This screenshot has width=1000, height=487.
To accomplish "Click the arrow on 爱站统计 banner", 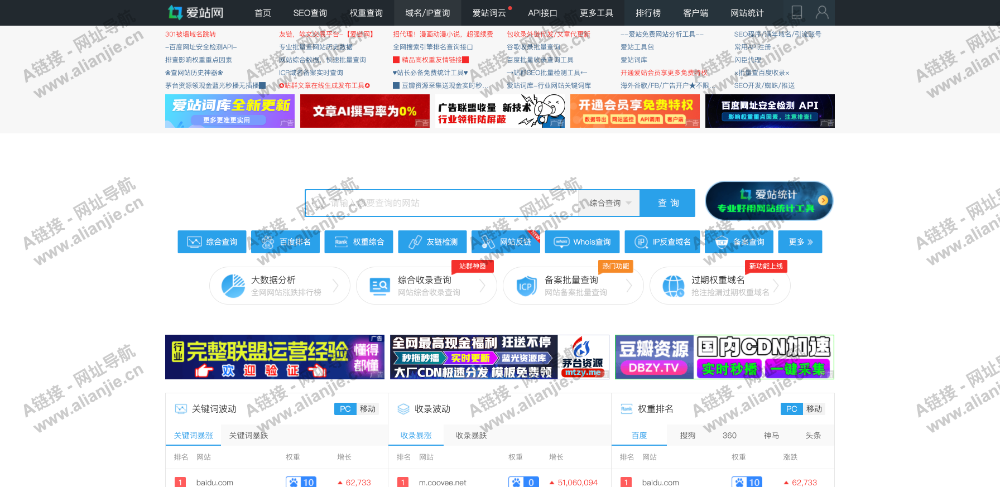I will pyautogui.click(x=823, y=200).
